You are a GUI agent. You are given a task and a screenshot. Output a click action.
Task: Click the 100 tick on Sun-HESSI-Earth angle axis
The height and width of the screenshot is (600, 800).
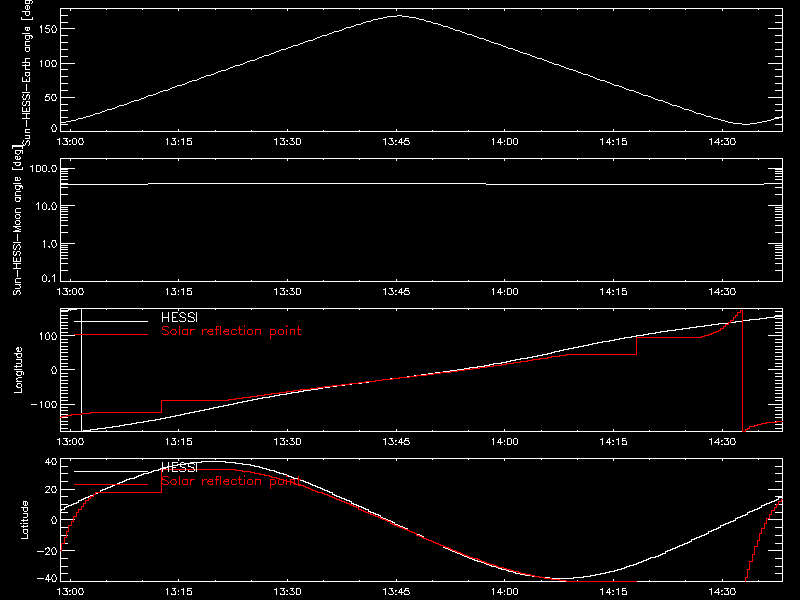(x=47, y=64)
